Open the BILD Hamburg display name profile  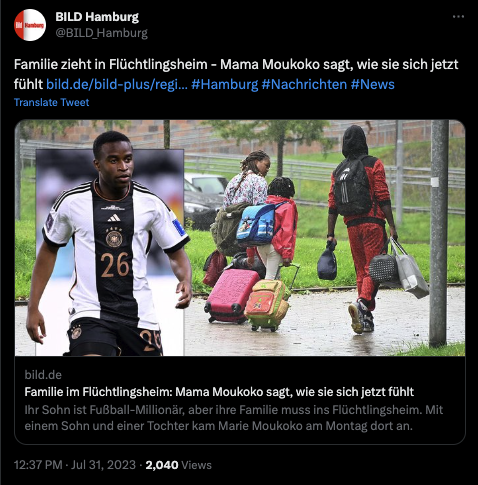(x=97, y=17)
